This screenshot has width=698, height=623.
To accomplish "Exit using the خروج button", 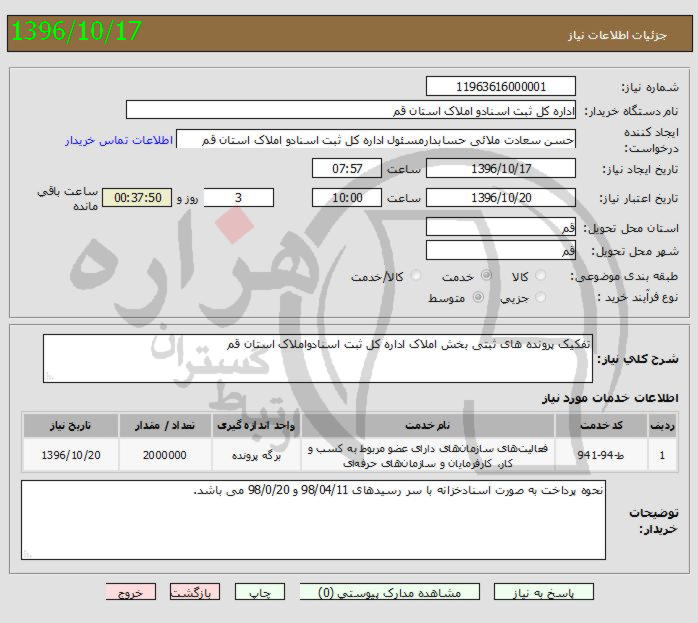I will (x=131, y=592).
